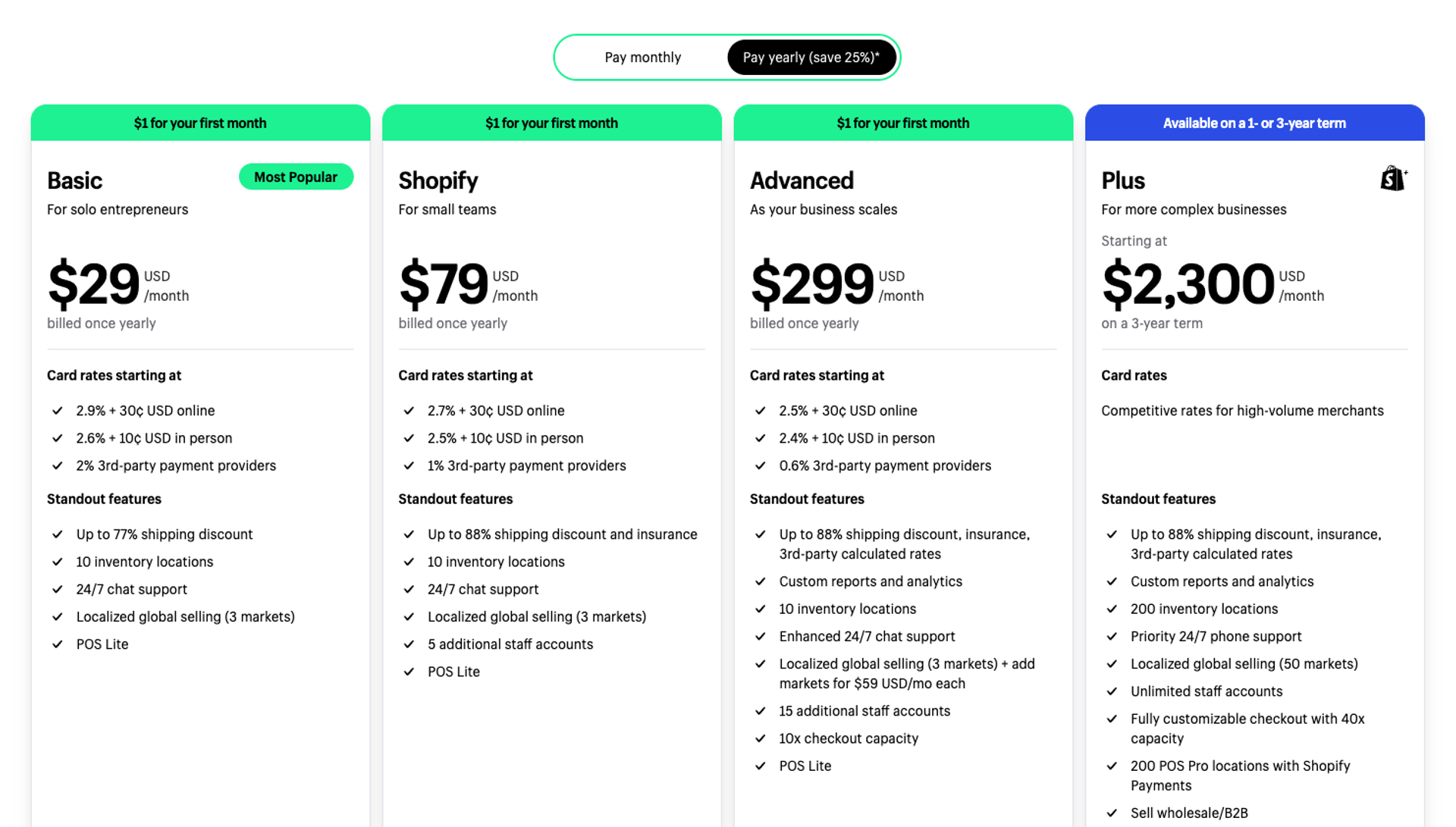The width and height of the screenshot is (1456, 827).
Task: Select the "Pay yearly (save 25%)" option
Action: tap(811, 57)
